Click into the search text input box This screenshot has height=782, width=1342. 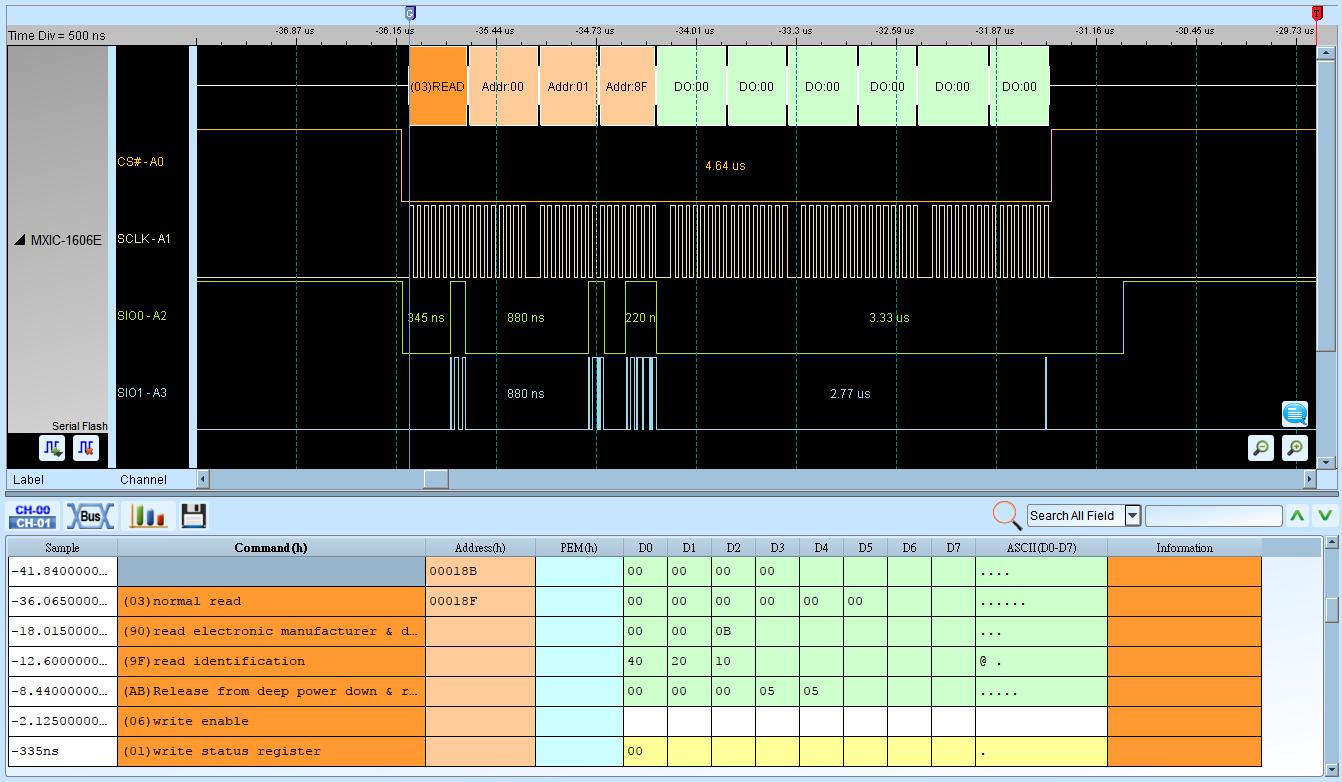[1213, 516]
